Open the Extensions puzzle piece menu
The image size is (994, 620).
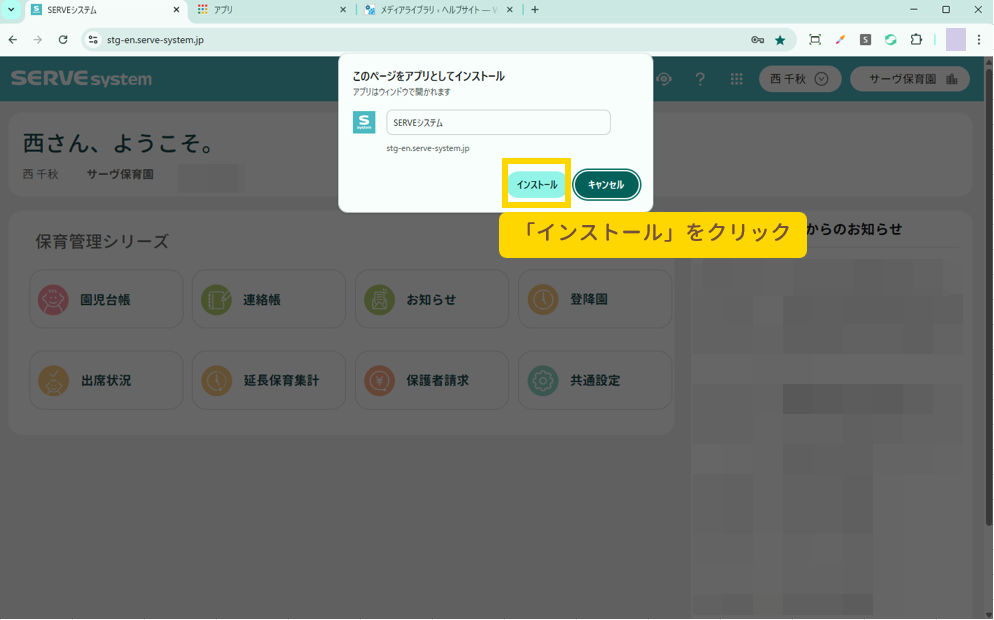pos(915,40)
